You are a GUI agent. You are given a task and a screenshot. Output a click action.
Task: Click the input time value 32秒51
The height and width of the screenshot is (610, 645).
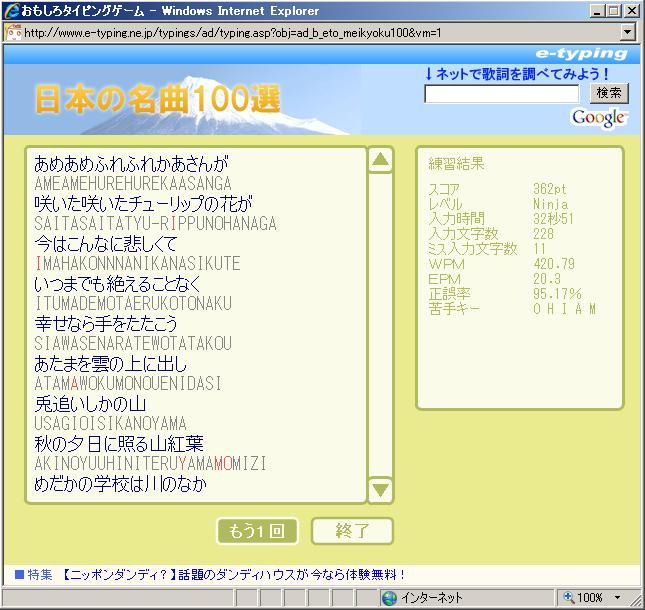552,218
